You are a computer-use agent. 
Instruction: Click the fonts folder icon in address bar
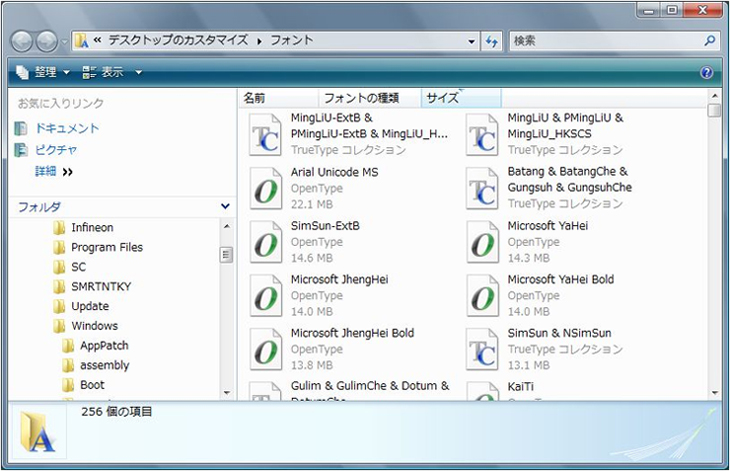click(x=81, y=41)
